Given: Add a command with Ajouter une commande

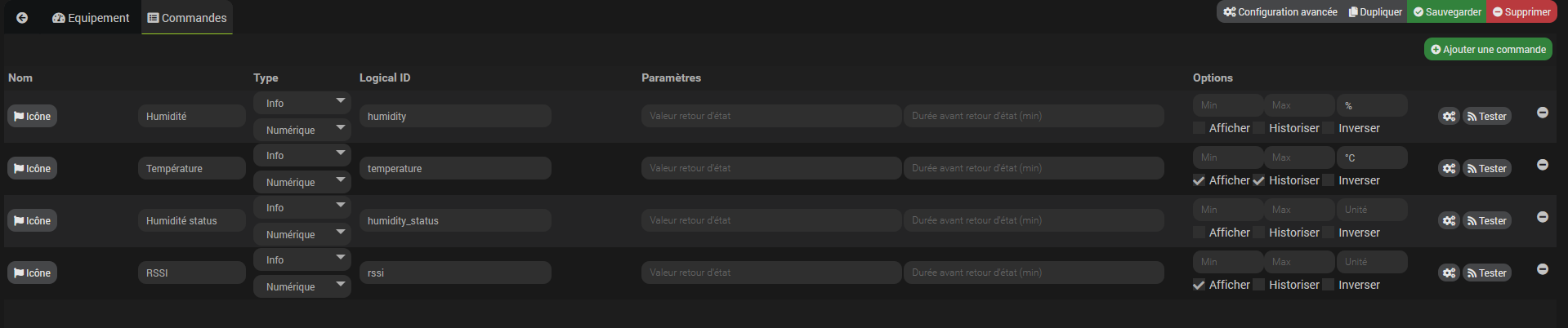Looking at the screenshot, I should pos(1488,49).
